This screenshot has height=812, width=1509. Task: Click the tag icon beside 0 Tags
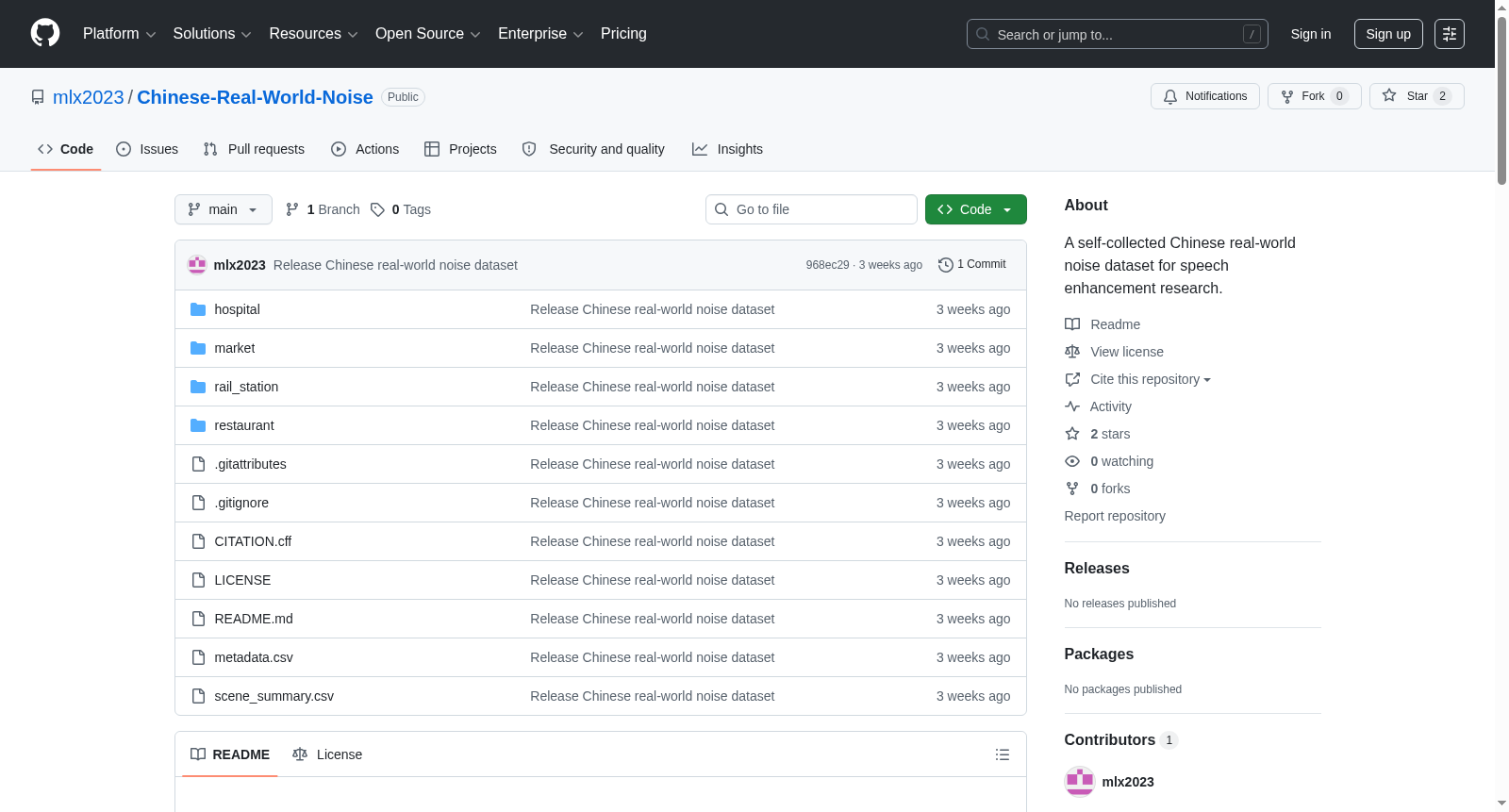point(377,209)
